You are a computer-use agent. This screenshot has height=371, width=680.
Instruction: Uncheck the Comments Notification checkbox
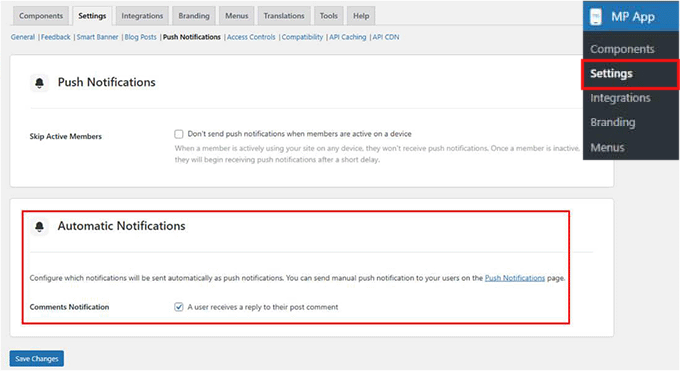[x=179, y=307]
